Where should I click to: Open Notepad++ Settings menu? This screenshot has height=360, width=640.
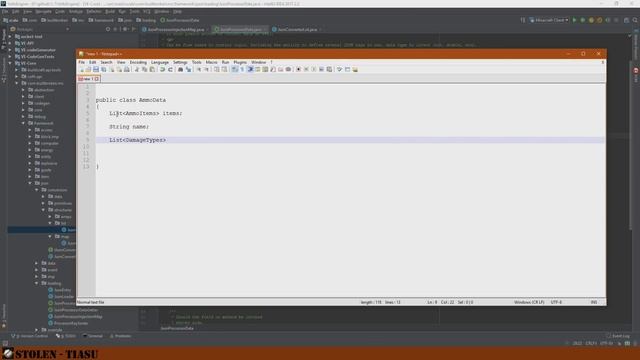click(180, 62)
